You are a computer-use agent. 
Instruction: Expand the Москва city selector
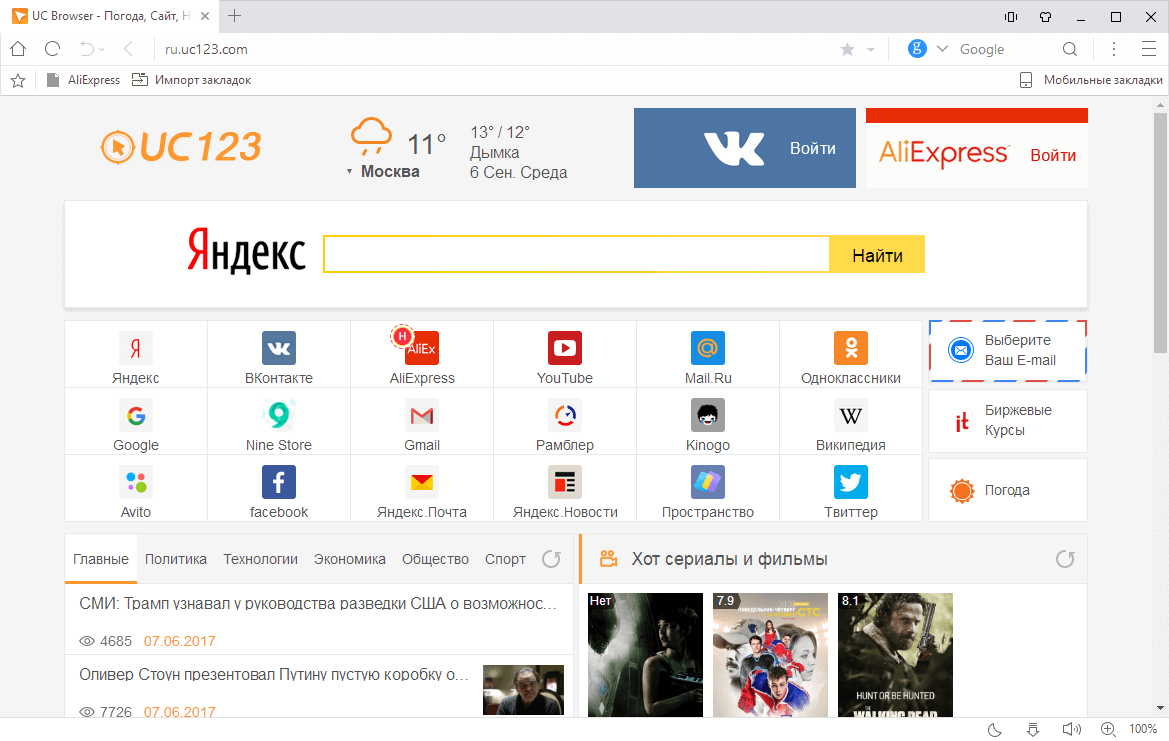(390, 171)
